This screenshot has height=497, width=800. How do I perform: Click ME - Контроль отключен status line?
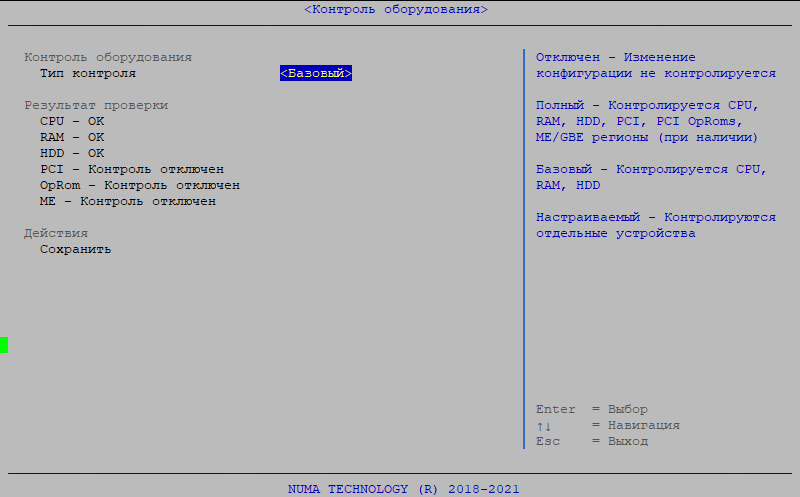click(128, 201)
